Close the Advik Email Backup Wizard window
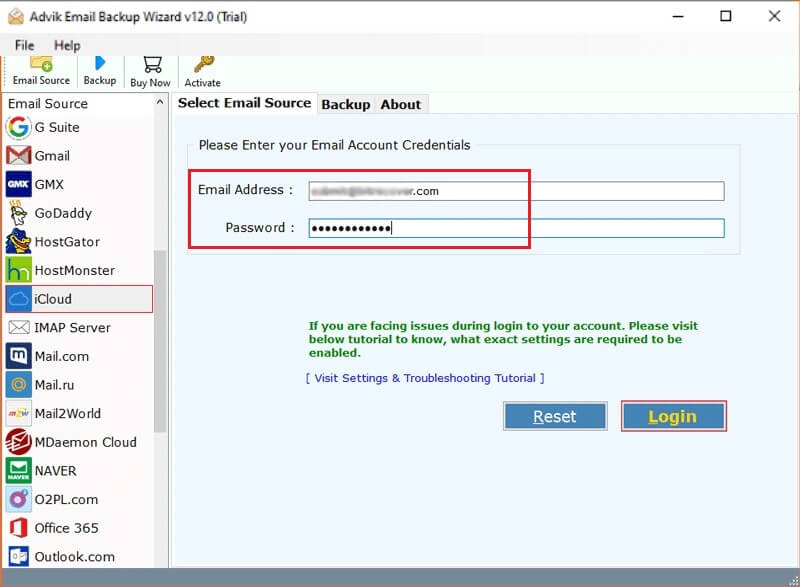 [x=774, y=16]
